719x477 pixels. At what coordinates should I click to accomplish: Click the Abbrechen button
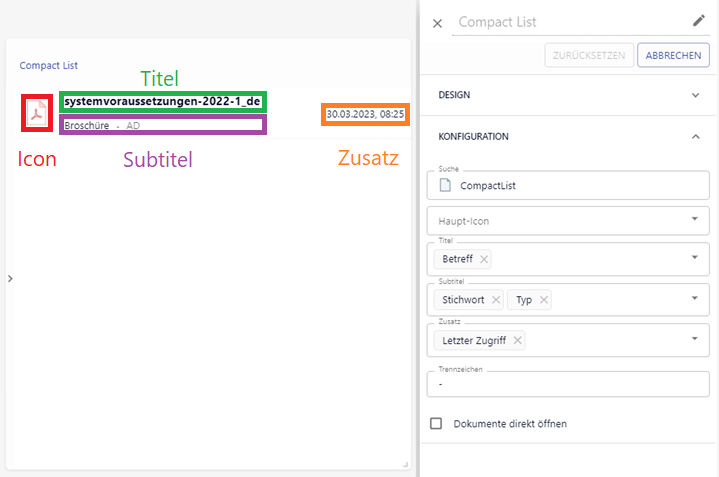(x=673, y=55)
